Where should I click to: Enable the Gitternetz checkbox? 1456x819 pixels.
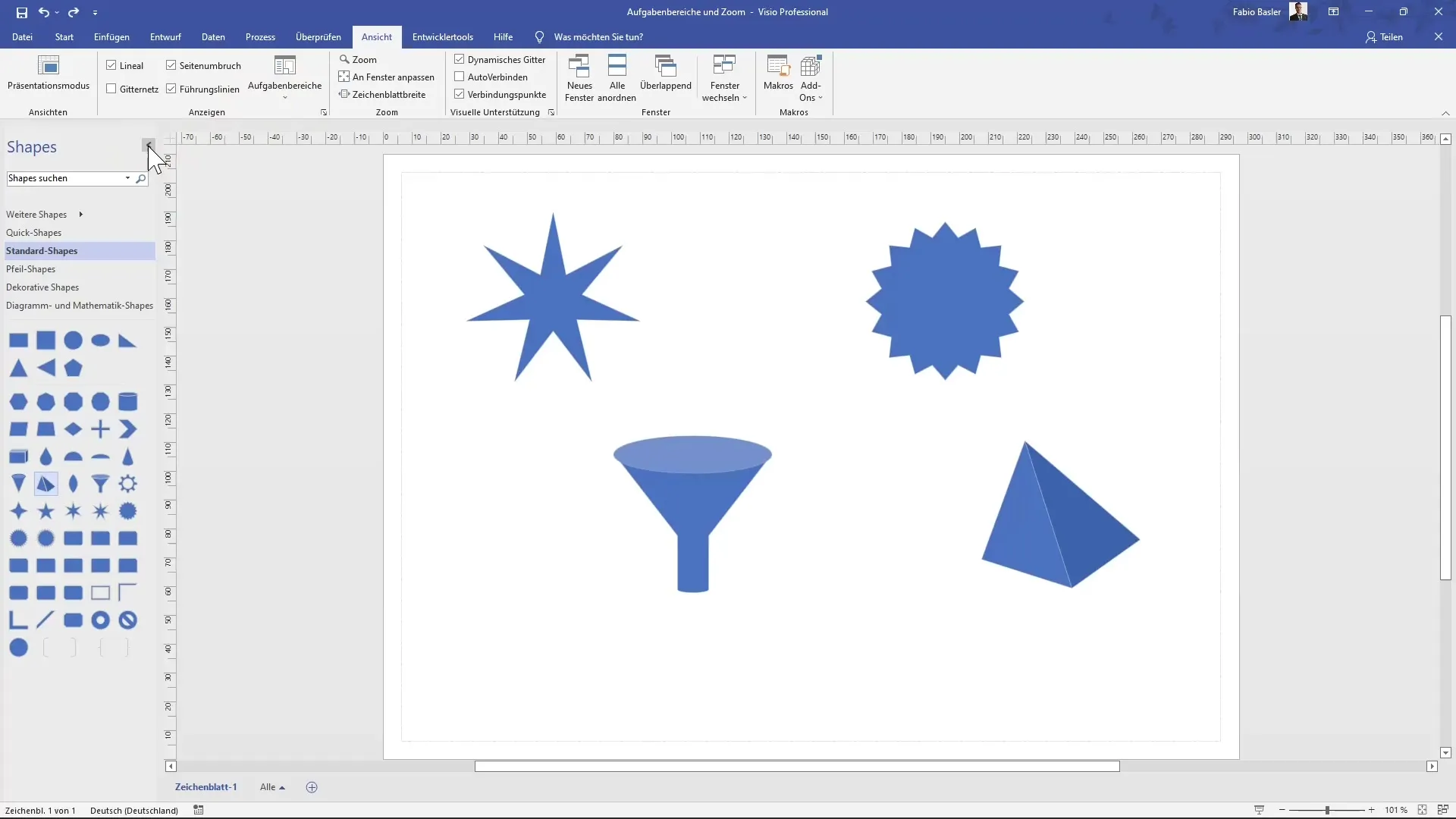[x=111, y=89]
